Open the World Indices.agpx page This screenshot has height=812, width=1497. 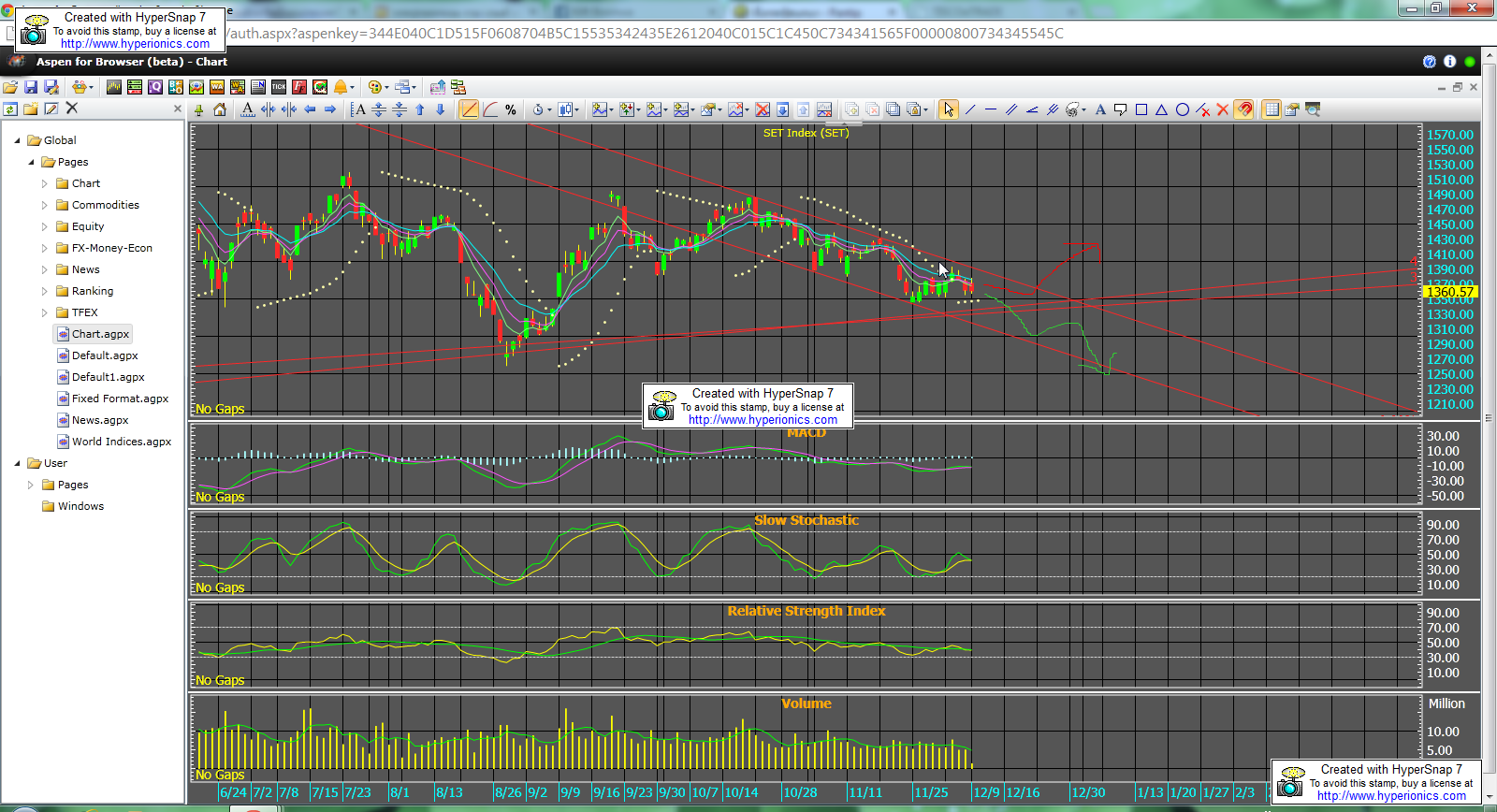[x=121, y=442]
